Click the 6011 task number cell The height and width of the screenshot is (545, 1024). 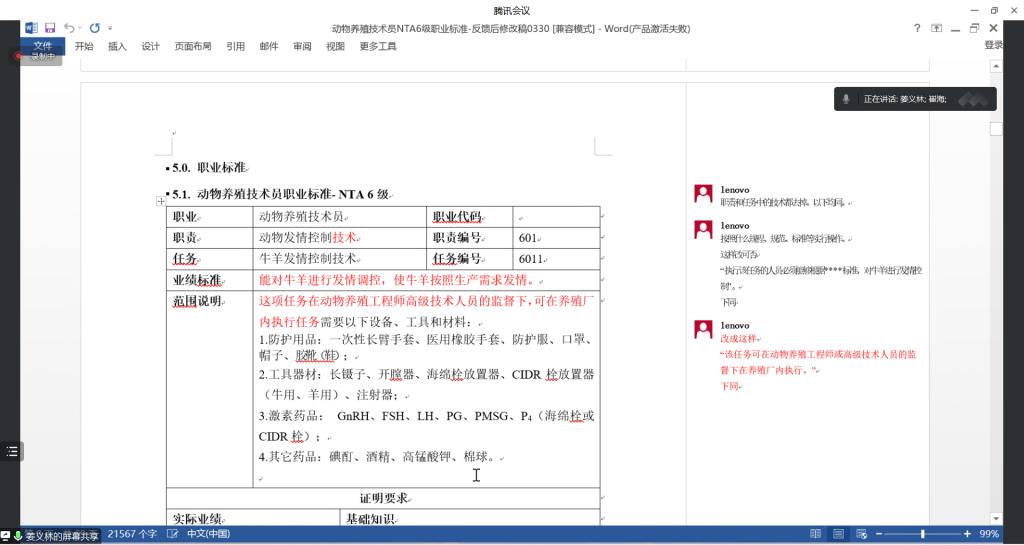(x=556, y=259)
